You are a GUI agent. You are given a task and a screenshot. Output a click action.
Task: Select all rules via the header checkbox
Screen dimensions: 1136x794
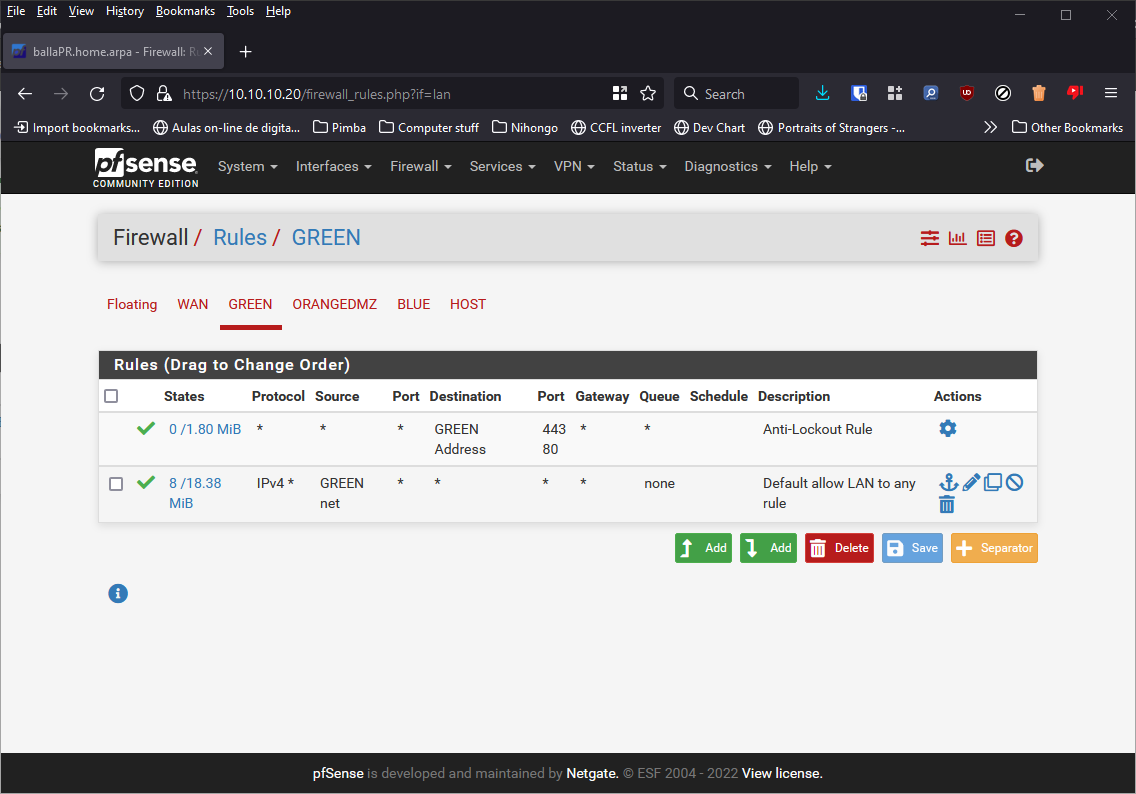pyautogui.click(x=111, y=395)
